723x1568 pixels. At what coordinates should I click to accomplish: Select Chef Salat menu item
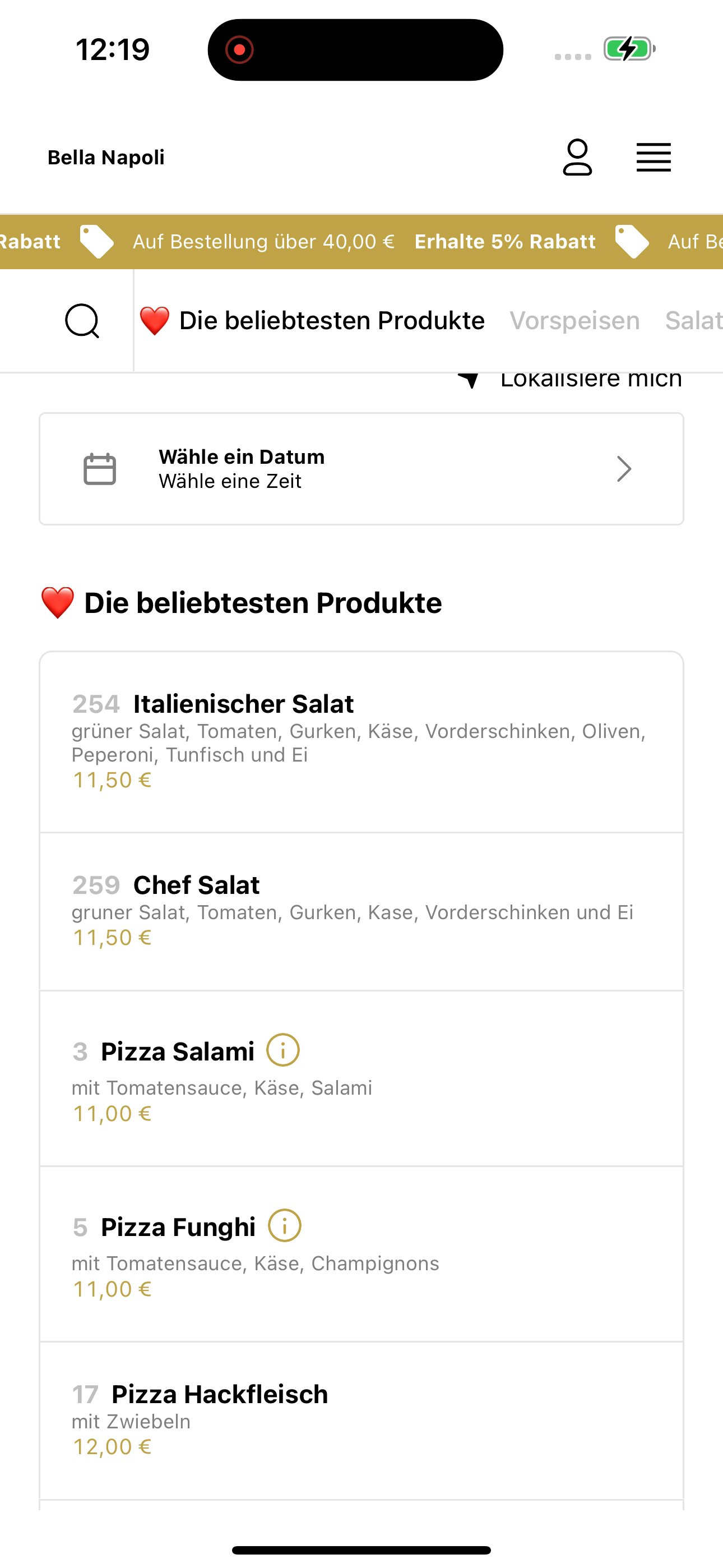pos(361,912)
